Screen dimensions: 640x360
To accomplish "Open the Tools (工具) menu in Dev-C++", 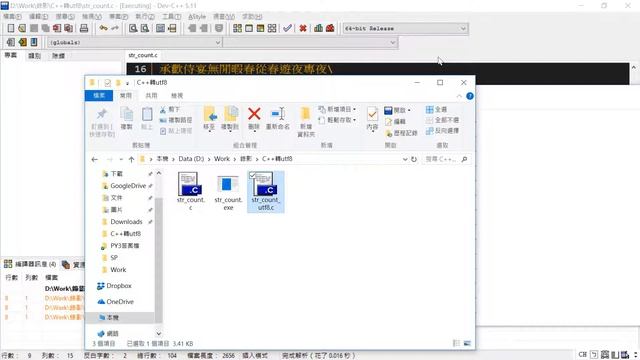I will [x=171, y=16].
